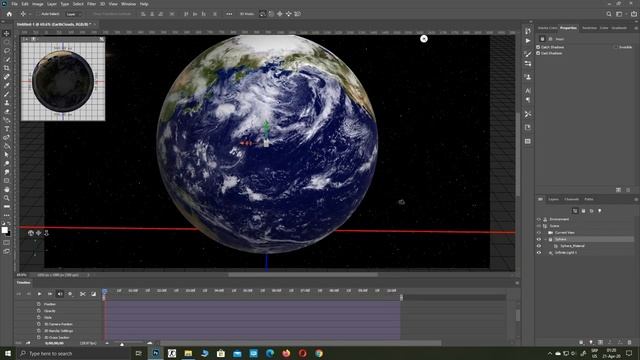Open the Window menu
The width and height of the screenshot is (640, 360).
[128, 4]
